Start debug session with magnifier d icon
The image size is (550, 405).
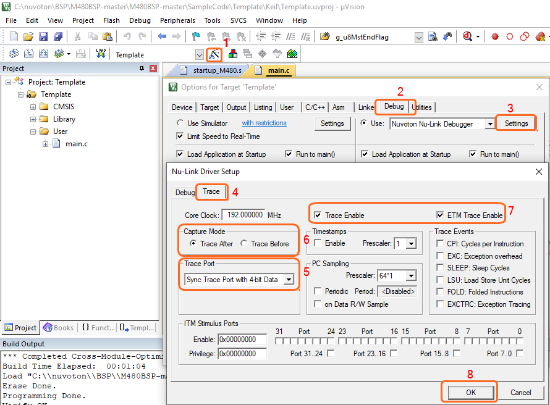pyautogui.click(x=467, y=36)
